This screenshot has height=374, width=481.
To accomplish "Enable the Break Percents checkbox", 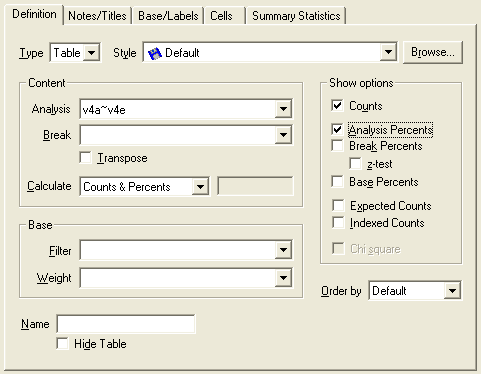I will tap(337, 146).
